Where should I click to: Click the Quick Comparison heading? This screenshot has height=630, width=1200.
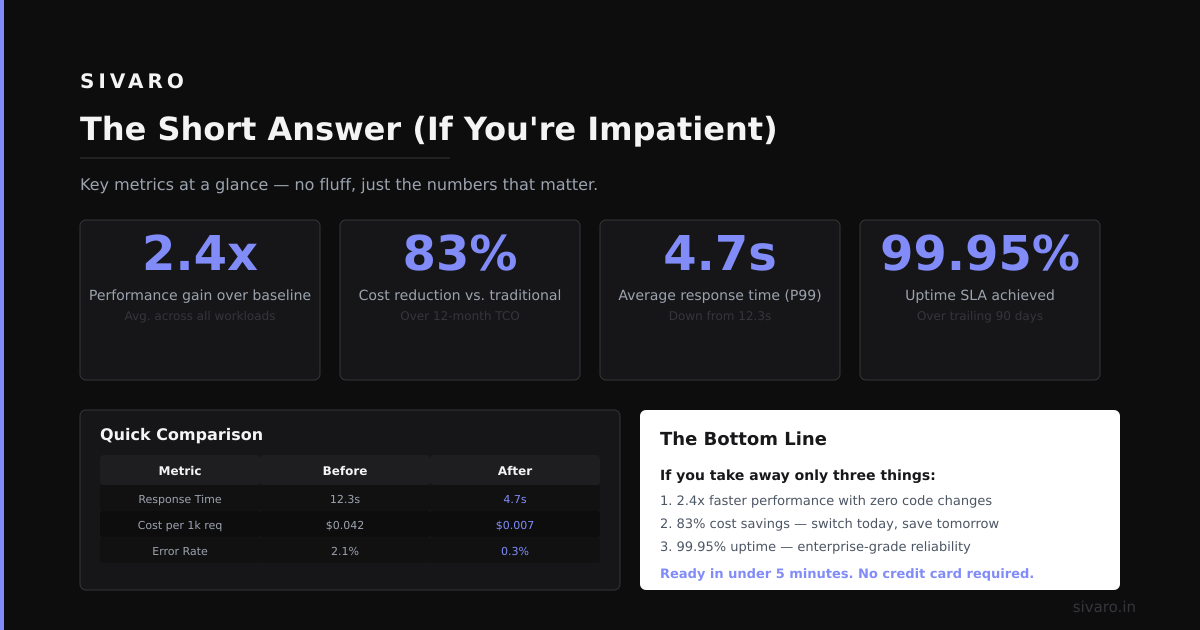tap(181, 434)
